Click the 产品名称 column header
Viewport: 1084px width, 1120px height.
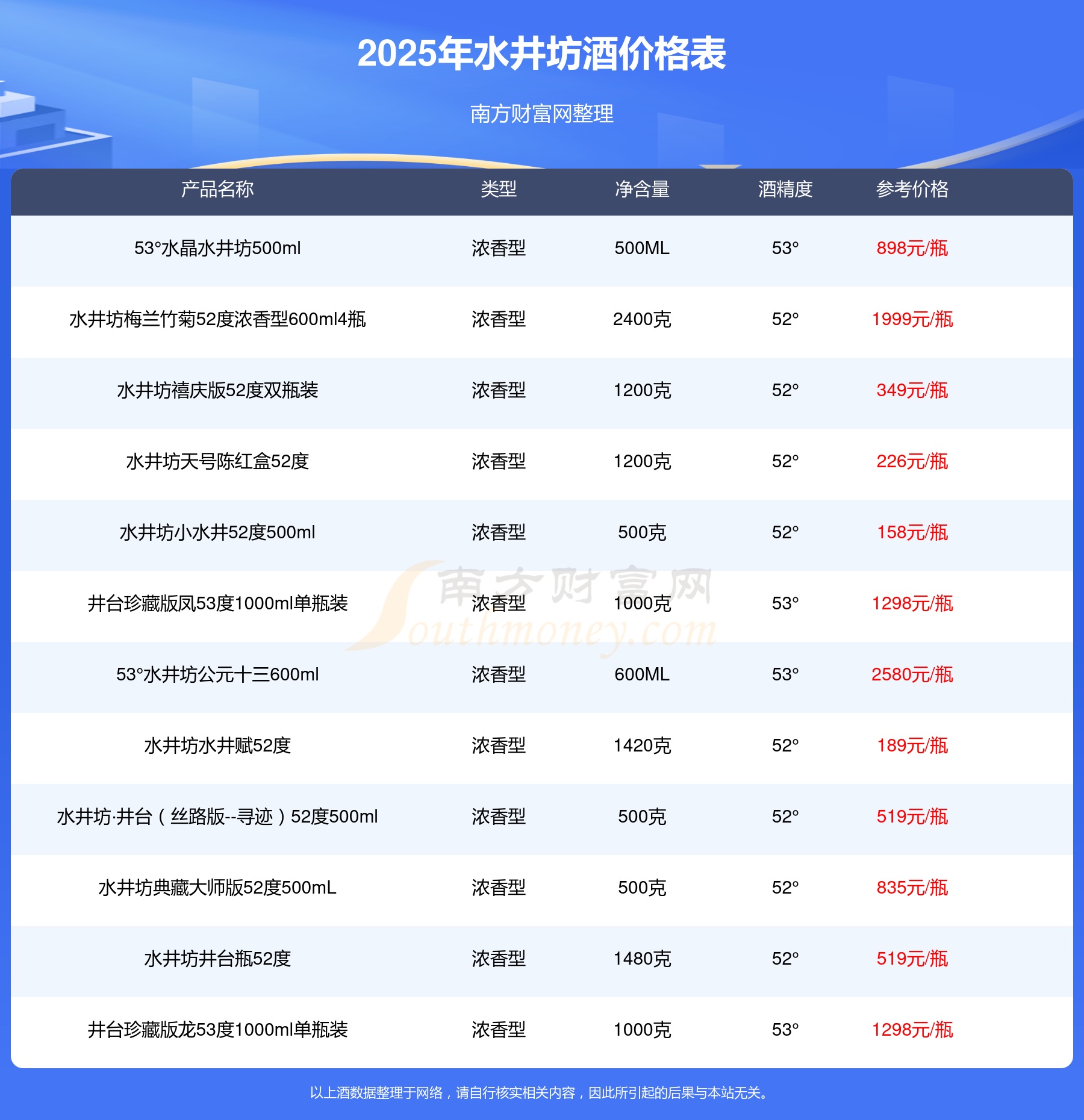(217, 189)
